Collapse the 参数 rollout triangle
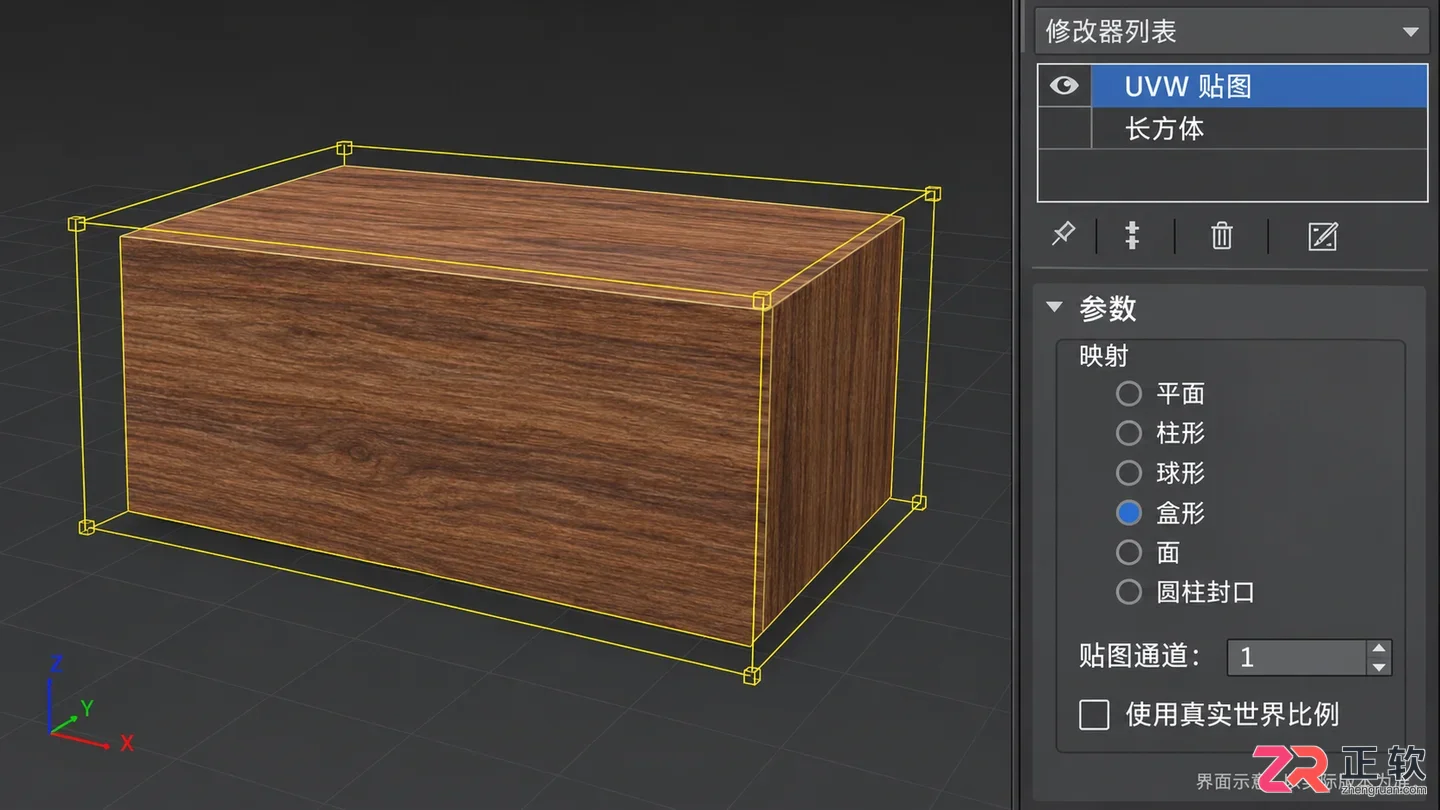Image resolution: width=1440 pixels, height=810 pixels. pos(1054,307)
